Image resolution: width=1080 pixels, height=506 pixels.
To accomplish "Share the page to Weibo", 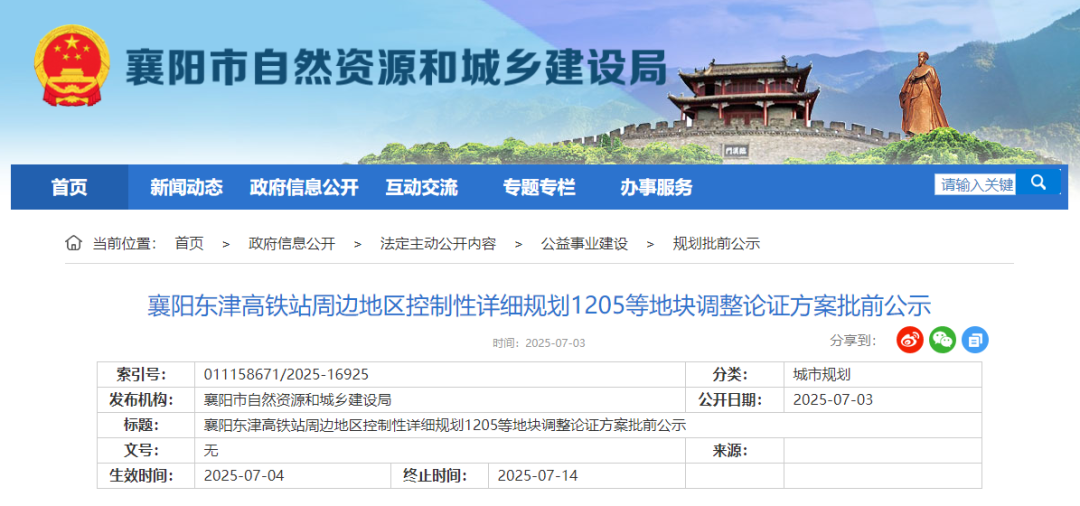I will click(x=910, y=339).
